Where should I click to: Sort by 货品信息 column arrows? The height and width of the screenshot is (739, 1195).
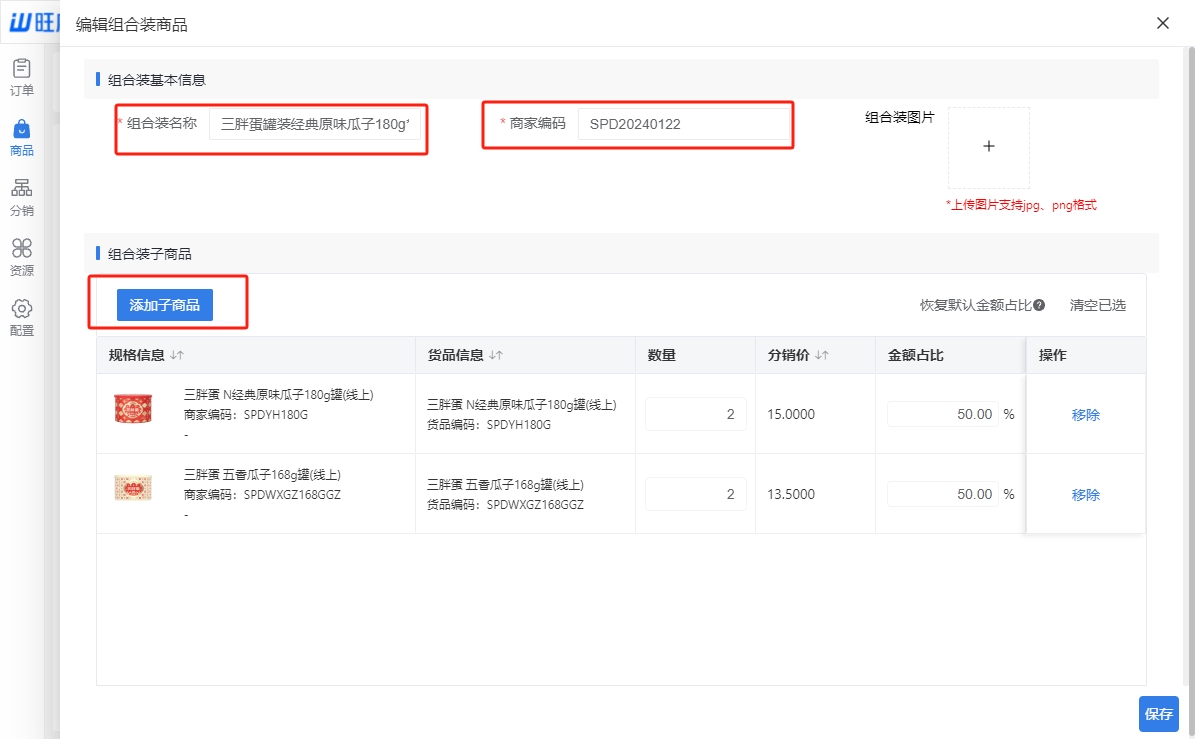click(496, 355)
